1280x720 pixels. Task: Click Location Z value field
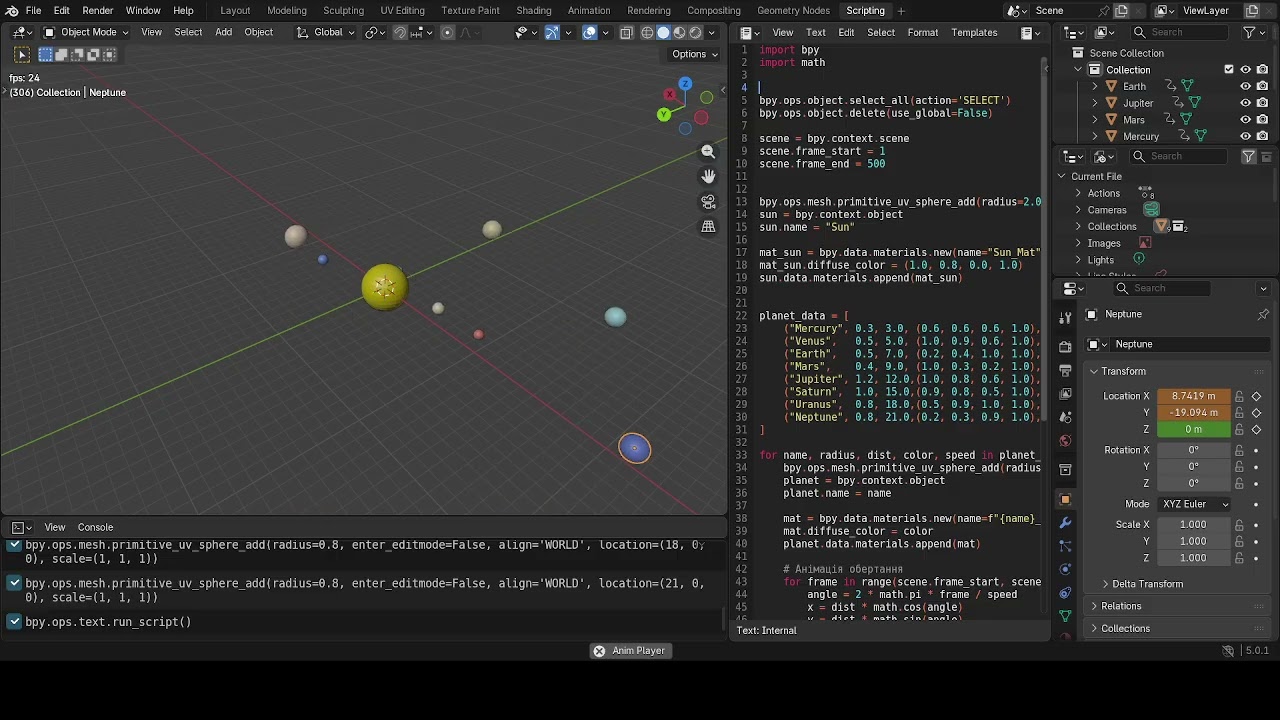[1194, 429]
